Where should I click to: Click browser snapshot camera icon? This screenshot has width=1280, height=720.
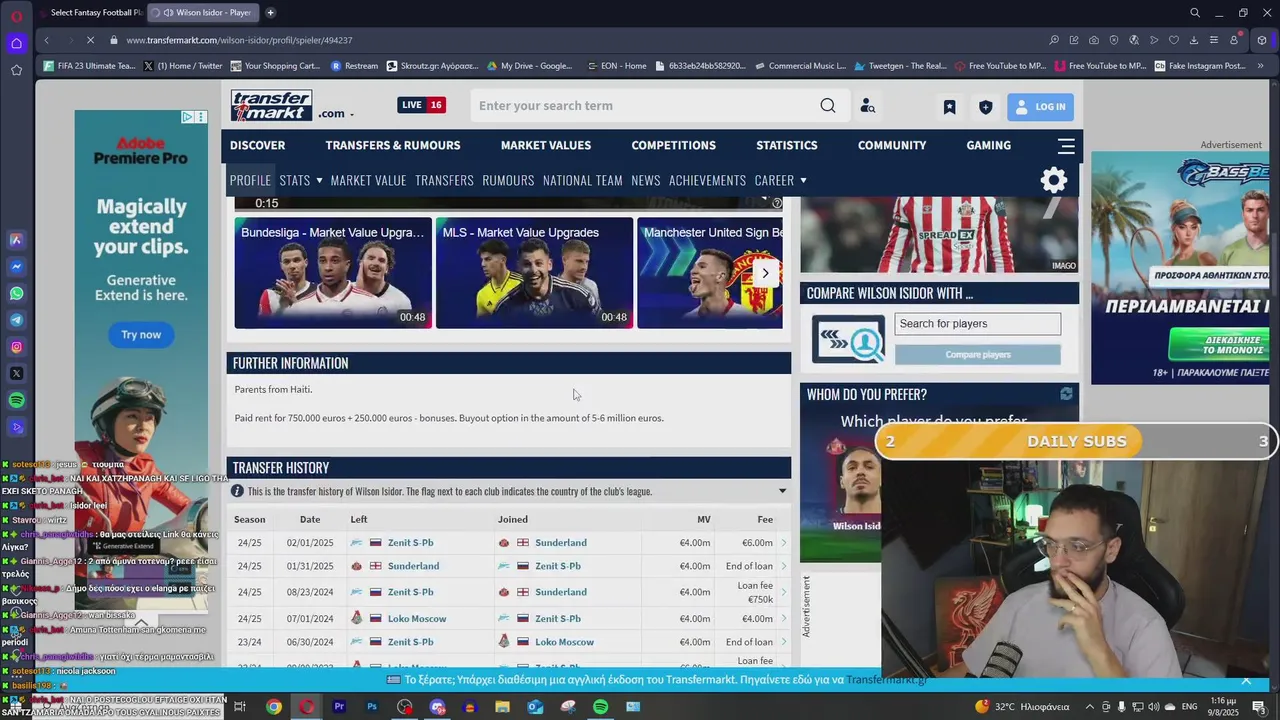(1094, 40)
